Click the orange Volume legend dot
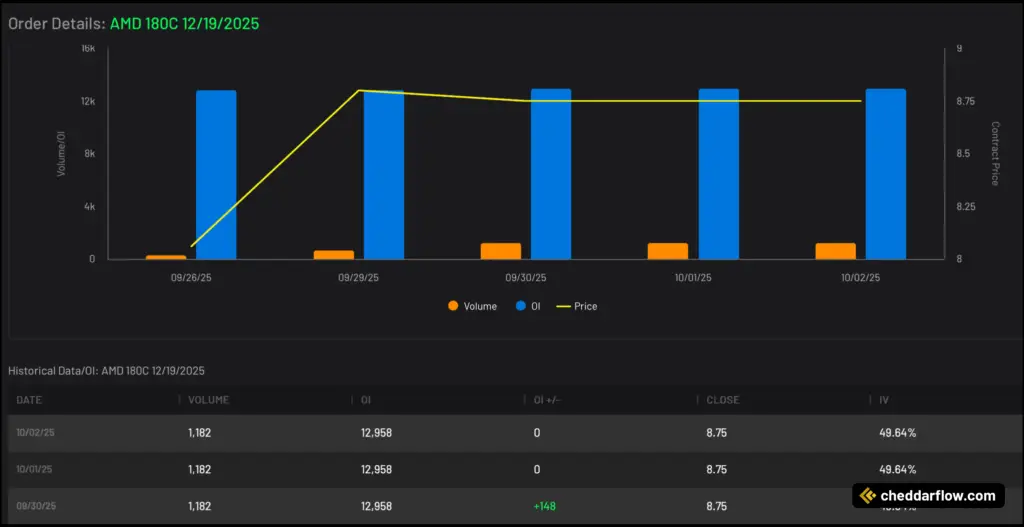1024x527 pixels. click(453, 306)
